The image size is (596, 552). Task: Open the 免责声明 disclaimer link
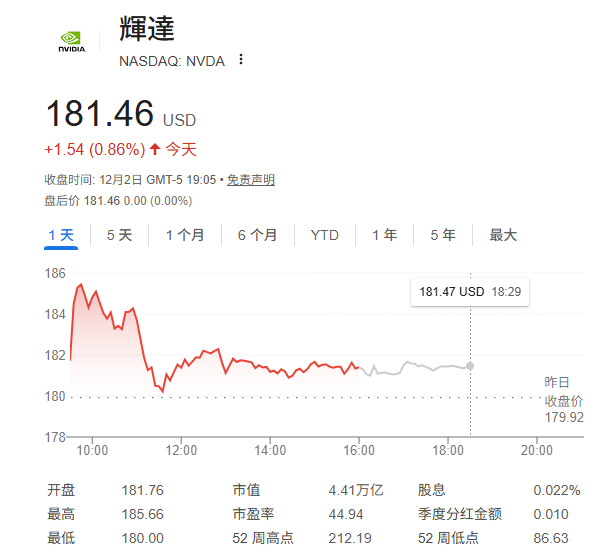(x=251, y=180)
